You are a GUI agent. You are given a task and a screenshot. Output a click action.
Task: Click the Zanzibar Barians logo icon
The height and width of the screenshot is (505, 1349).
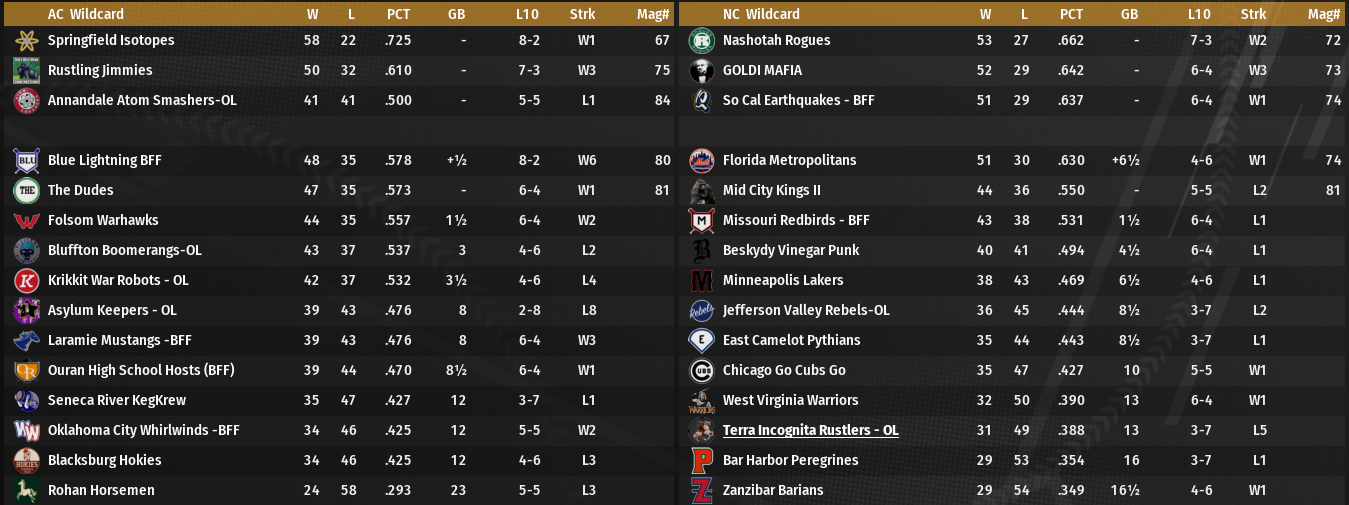(x=701, y=491)
